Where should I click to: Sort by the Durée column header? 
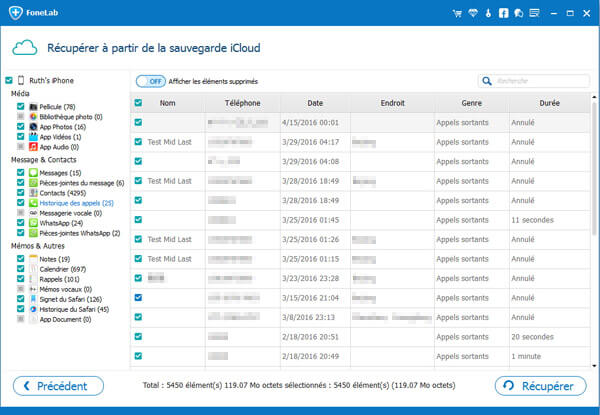coord(550,103)
